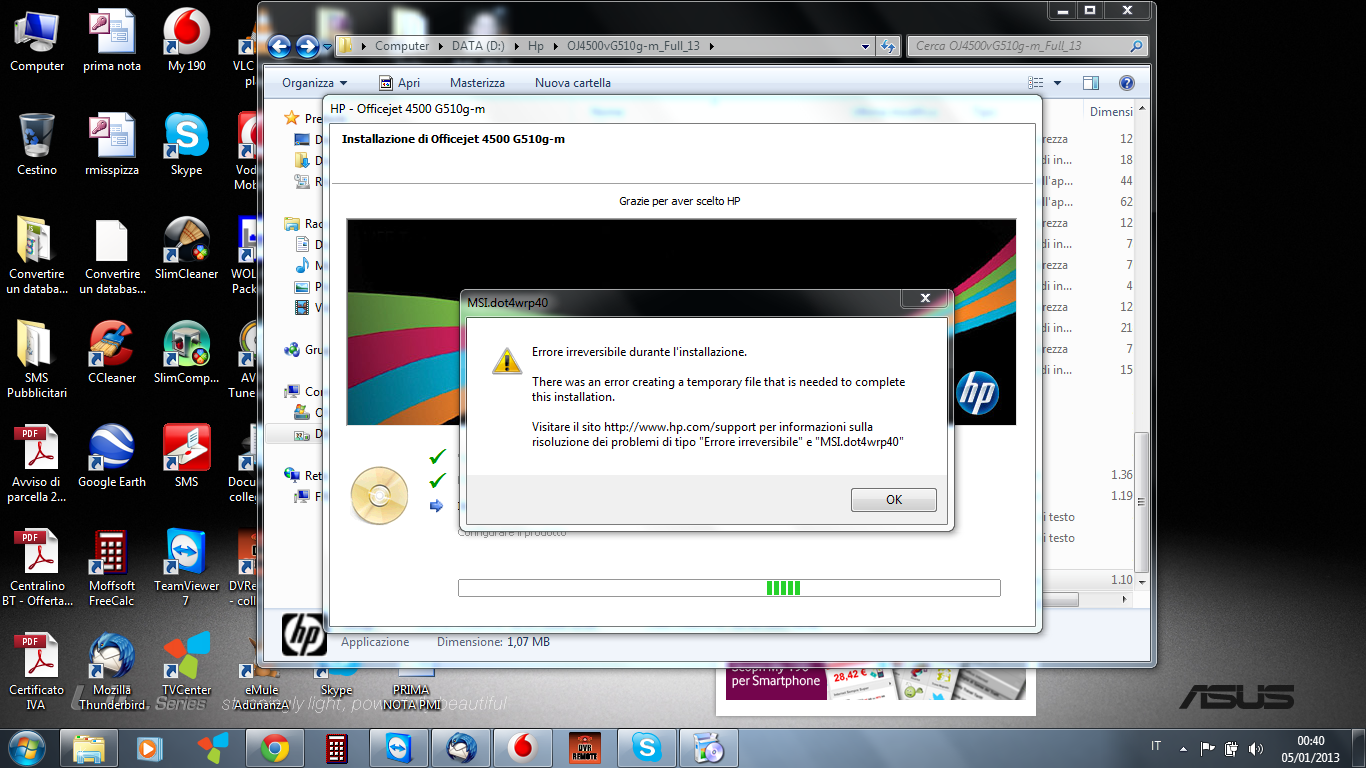Image resolution: width=1366 pixels, height=768 pixels.
Task: Click the Dimensi column header in Explorer
Action: tap(1110, 112)
